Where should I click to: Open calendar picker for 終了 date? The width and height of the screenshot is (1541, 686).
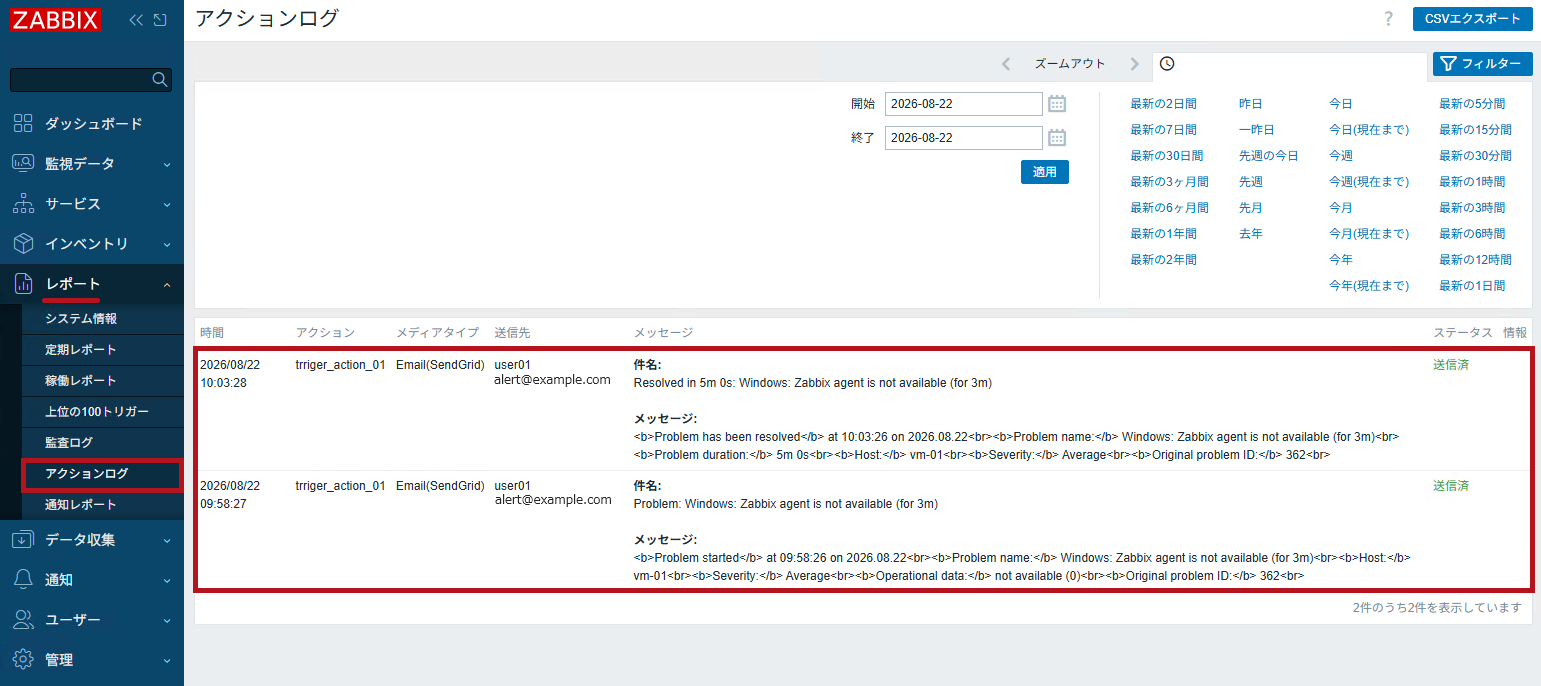point(1057,137)
